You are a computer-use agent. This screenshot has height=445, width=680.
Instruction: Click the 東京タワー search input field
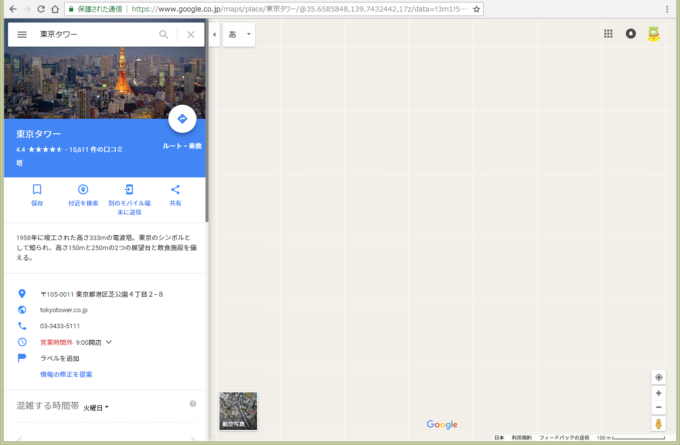coord(95,34)
